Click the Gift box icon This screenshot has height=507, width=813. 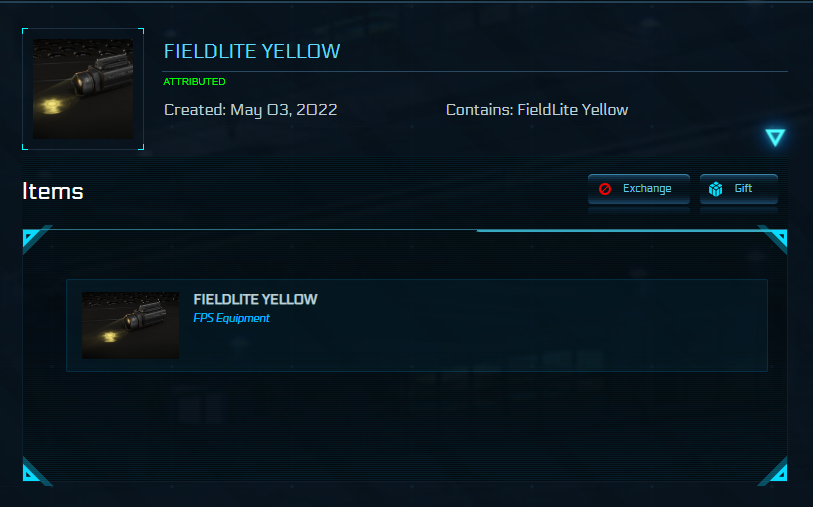pyautogui.click(x=716, y=189)
